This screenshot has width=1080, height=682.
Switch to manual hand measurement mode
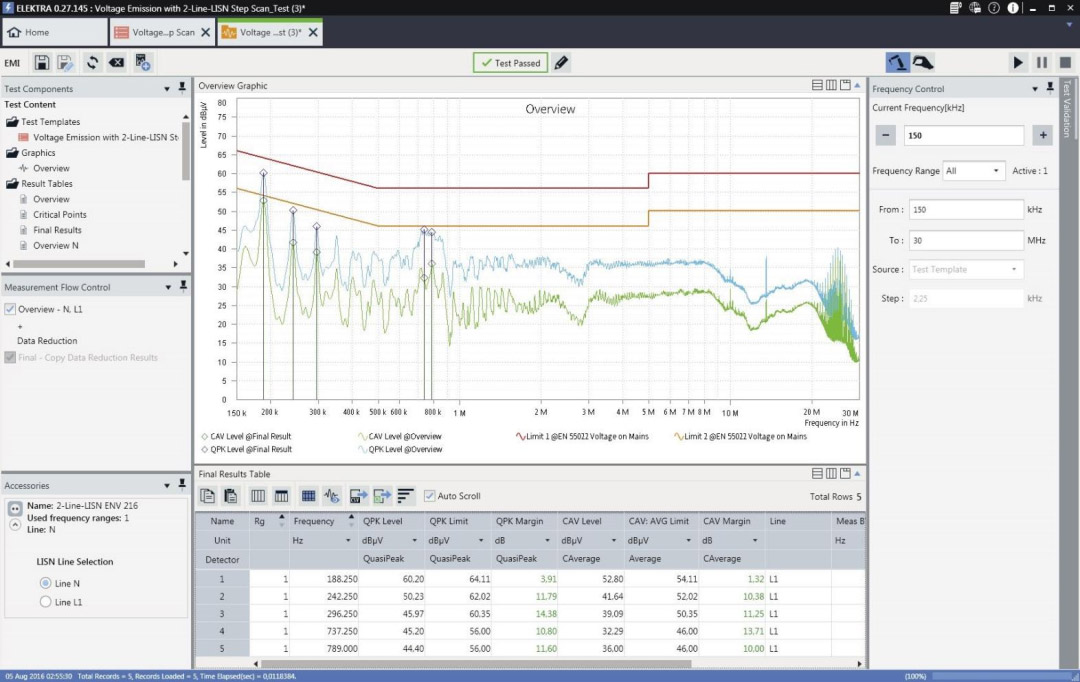923,62
